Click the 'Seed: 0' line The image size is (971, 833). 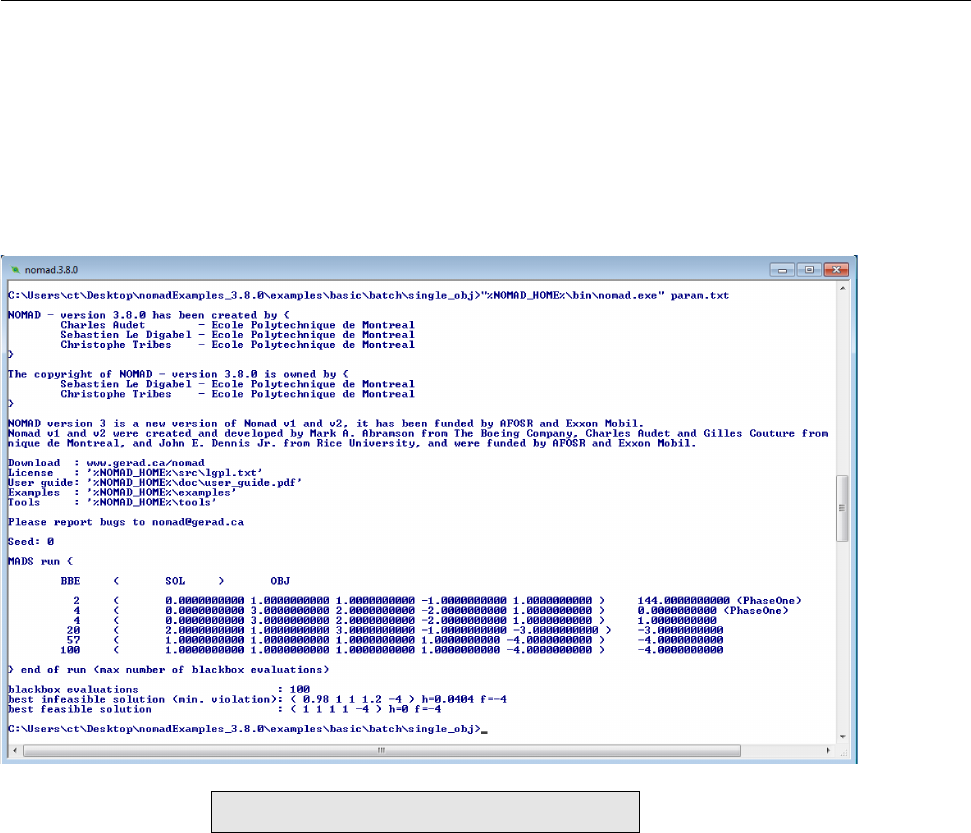coord(31,542)
